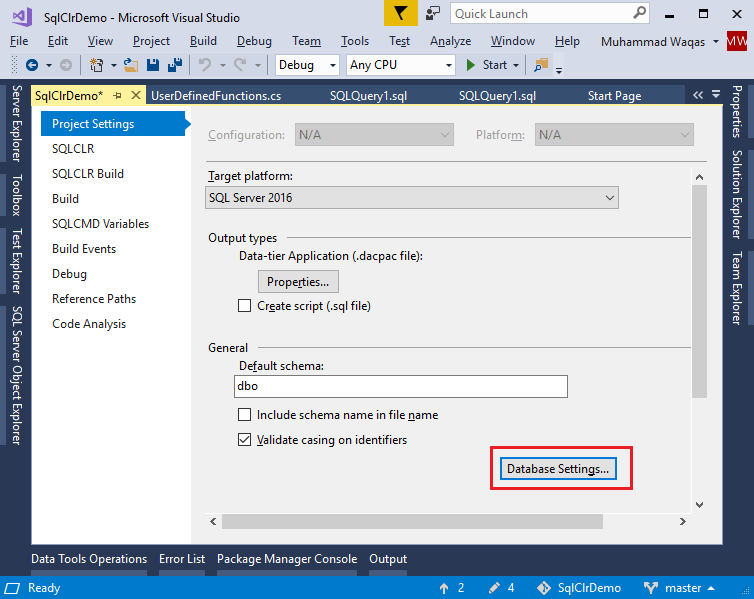
Task: Click the master branch icon in status bar
Action: (x=651, y=588)
